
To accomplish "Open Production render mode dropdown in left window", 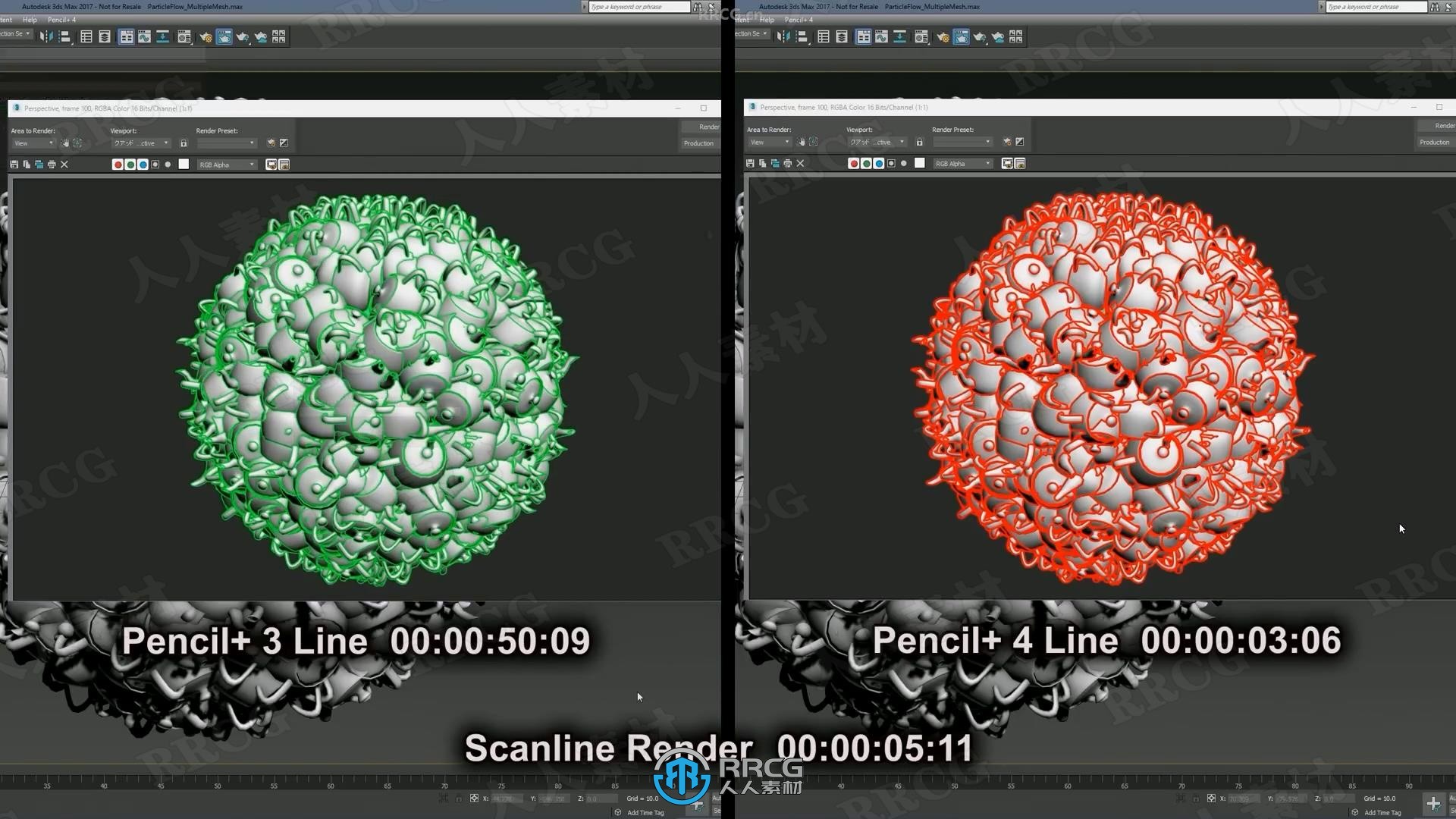I will tap(699, 143).
